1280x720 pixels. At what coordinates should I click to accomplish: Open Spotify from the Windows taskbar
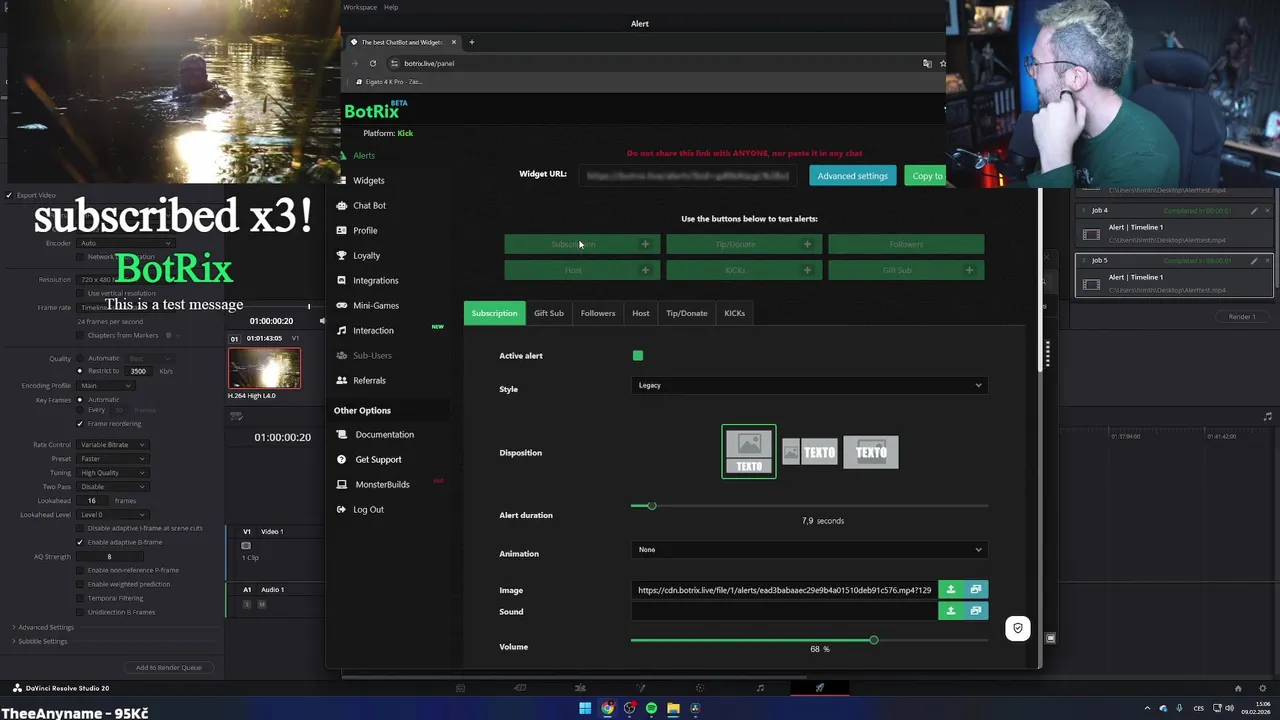(651, 708)
